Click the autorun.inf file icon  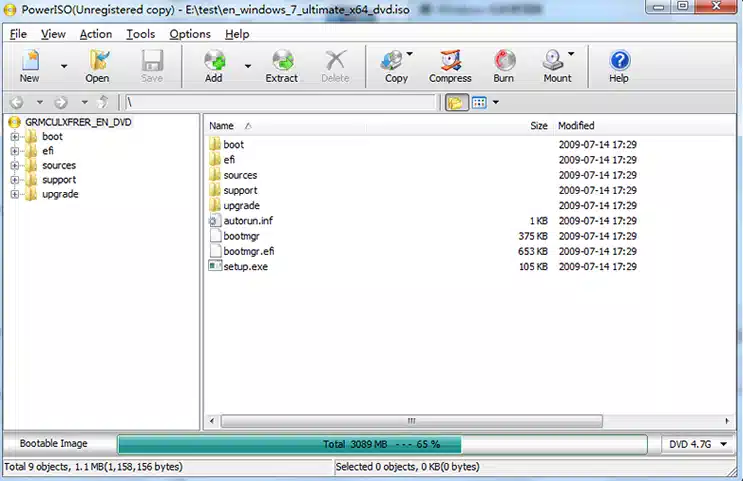215,220
